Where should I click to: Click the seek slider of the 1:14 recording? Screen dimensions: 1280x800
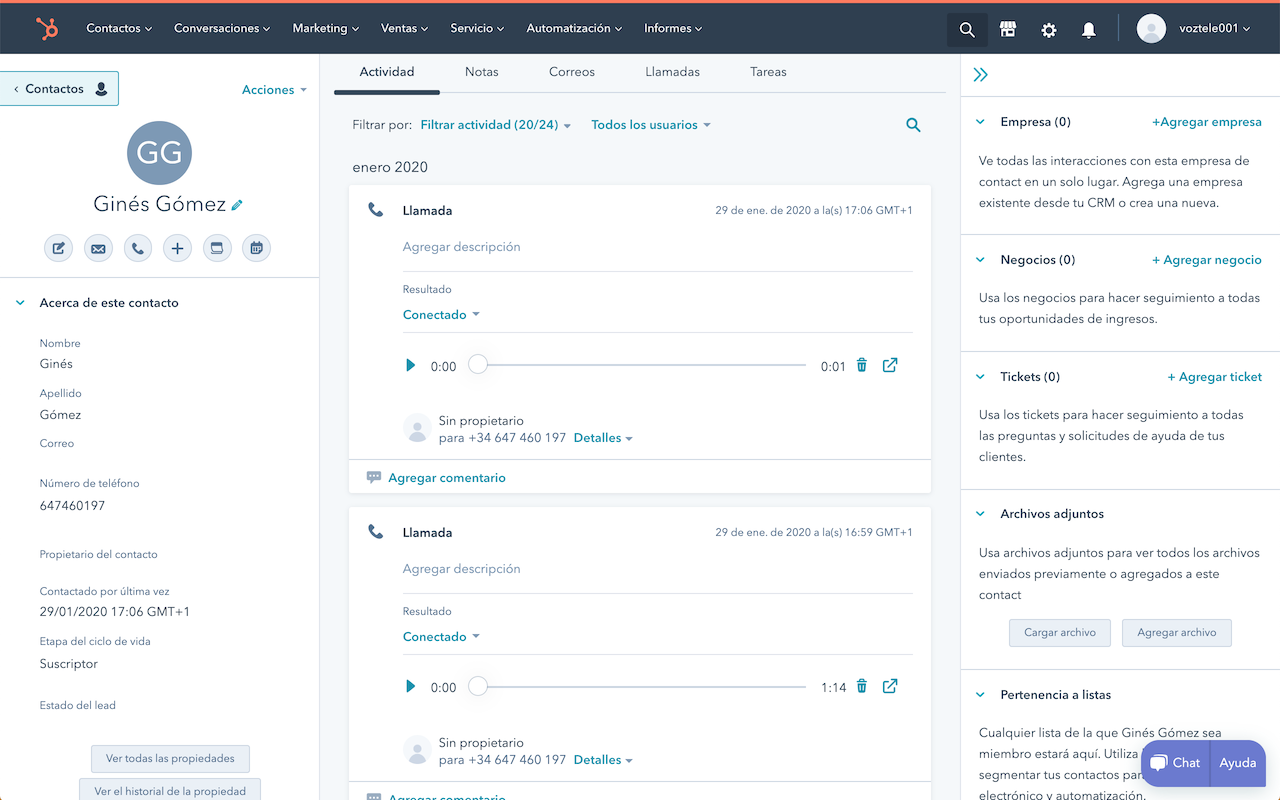637,686
